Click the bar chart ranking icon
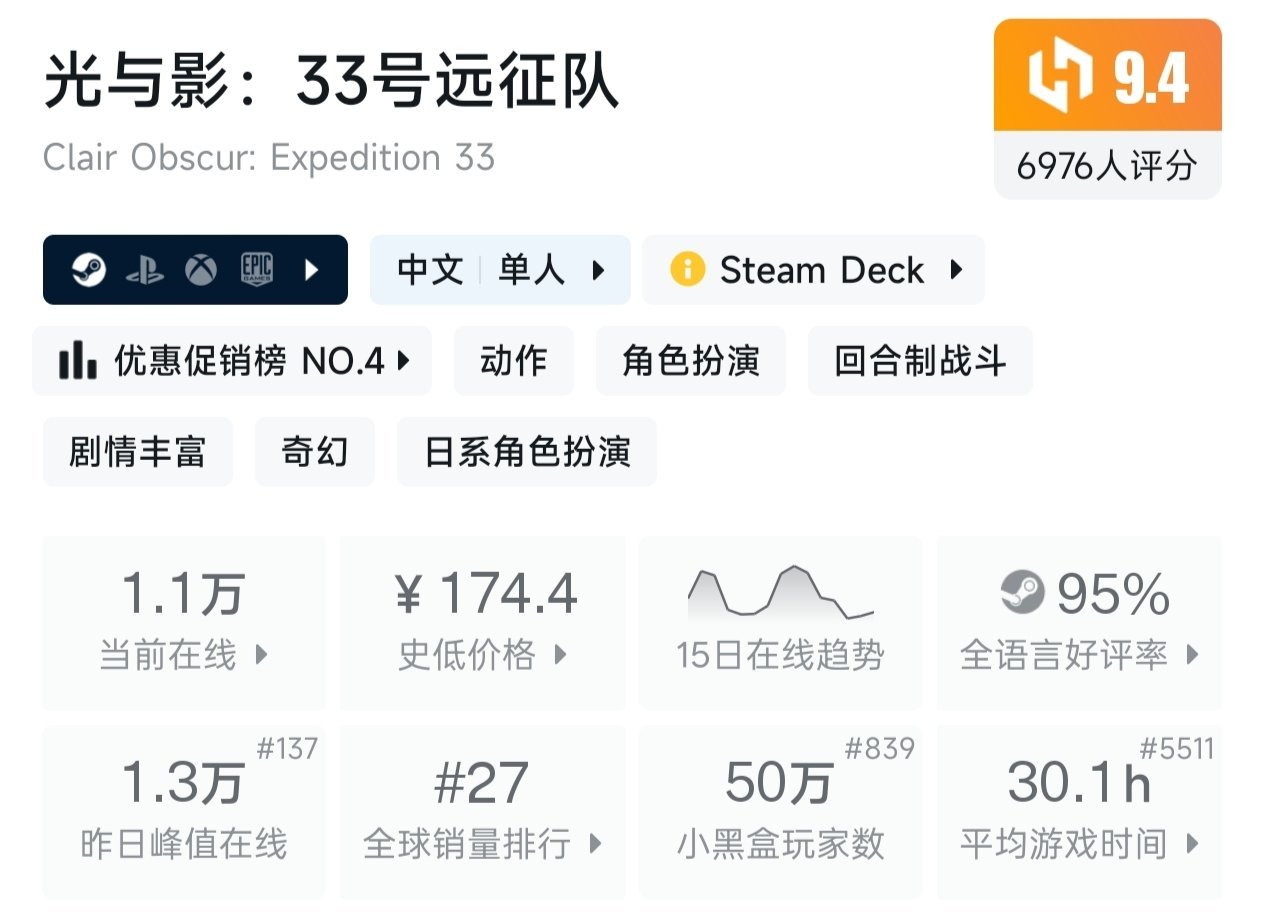Image resolution: width=1264 pixels, height=921 pixels. (77, 361)
